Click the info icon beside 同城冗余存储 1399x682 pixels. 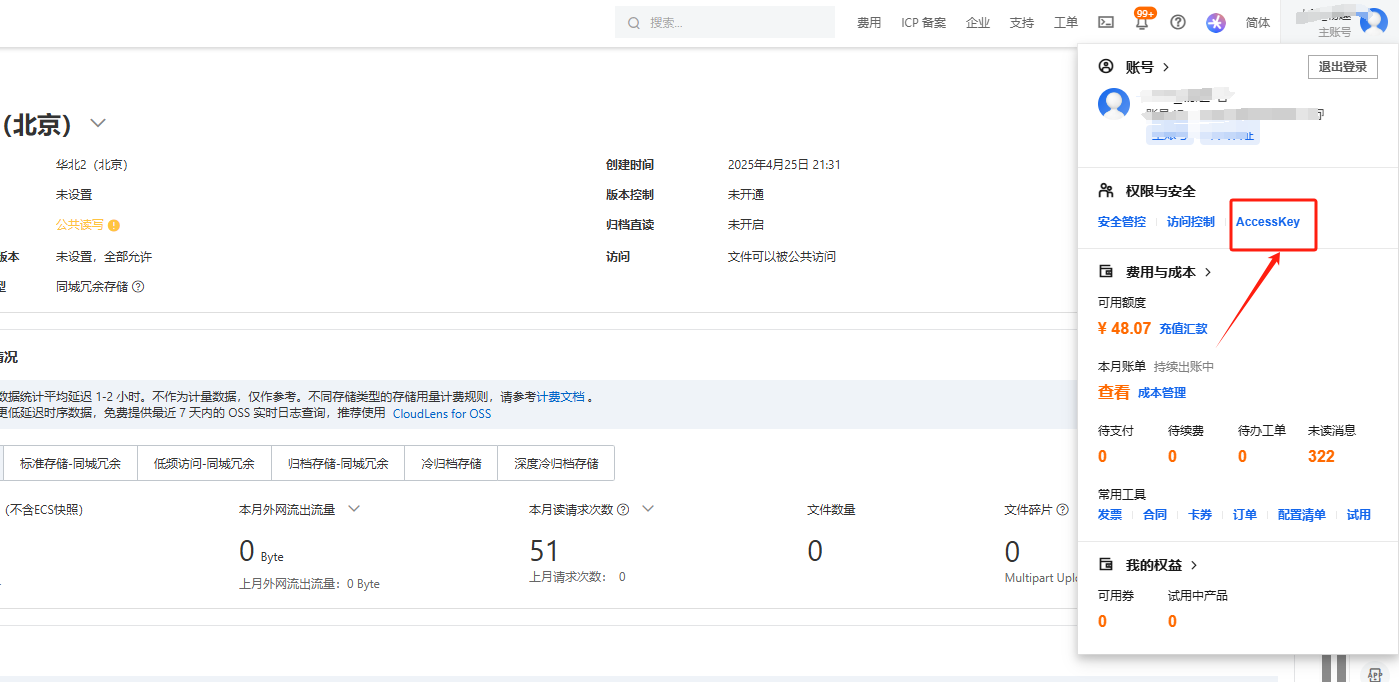[x=138, y=287]
